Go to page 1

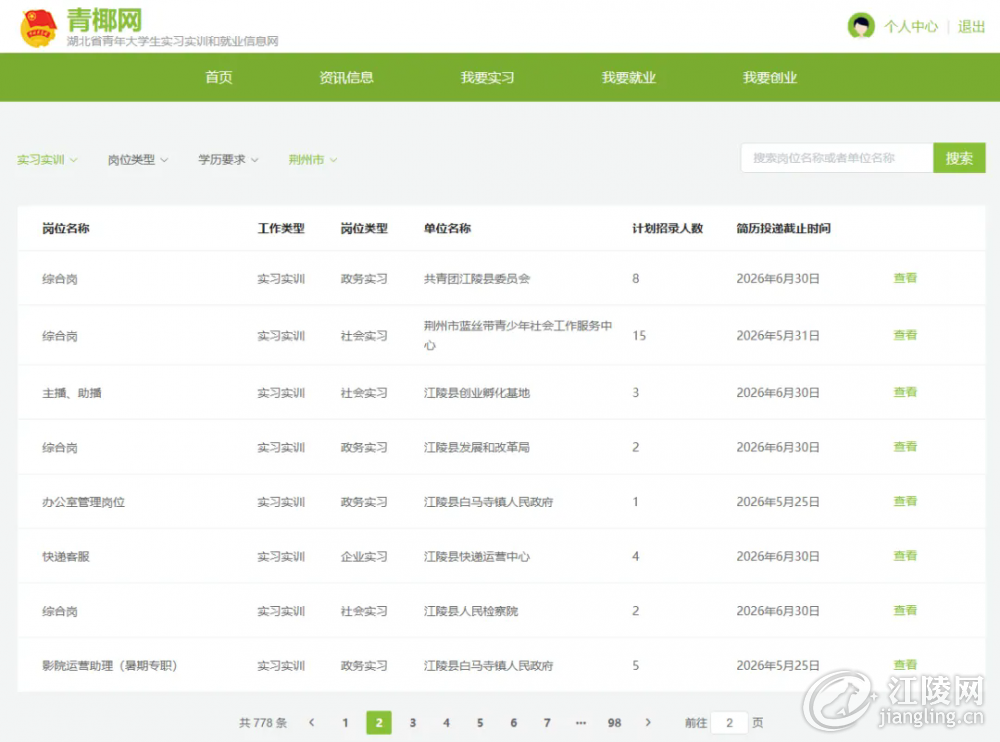click(x=345, y=723)
